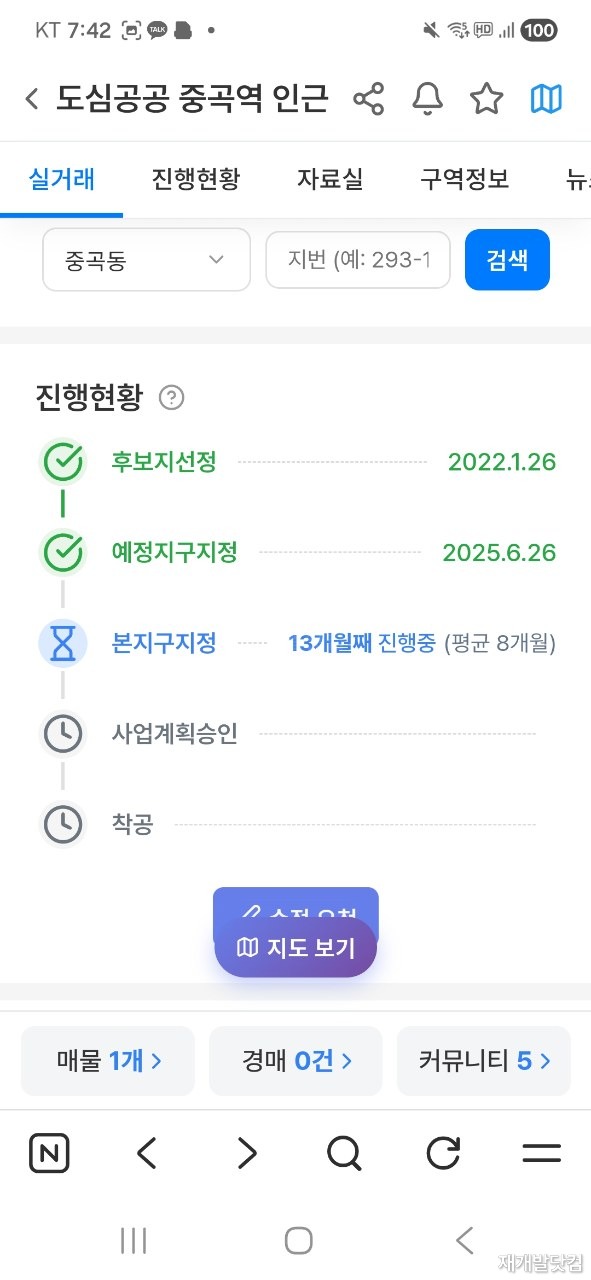Click the blue 검색 button
Viewport: 591px width, 1280px height.
pos(507,260)
